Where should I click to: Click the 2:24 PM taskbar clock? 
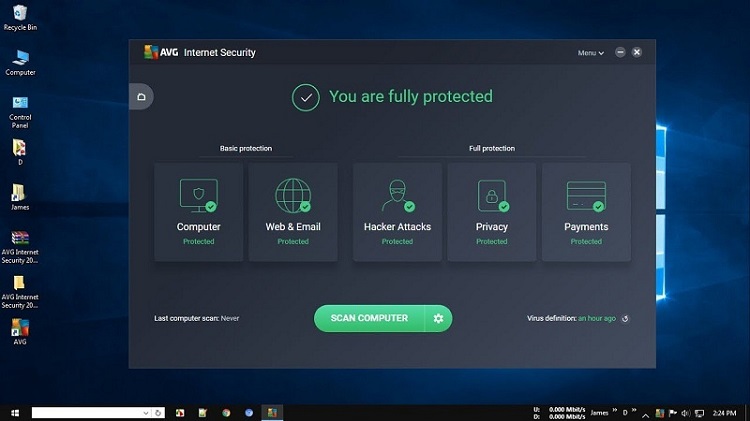click(x=724, y=413)
